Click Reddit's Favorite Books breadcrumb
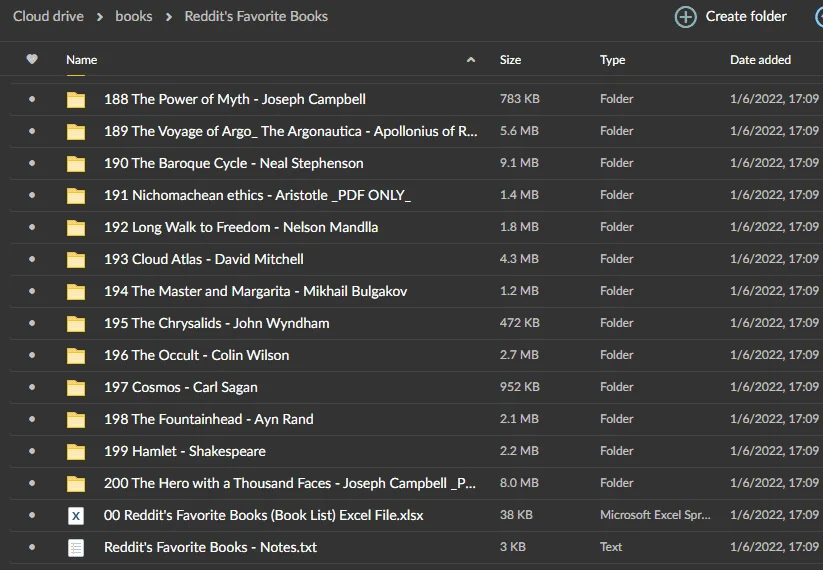The height and width of the screenshot is (570, 823). pos(256,16)
